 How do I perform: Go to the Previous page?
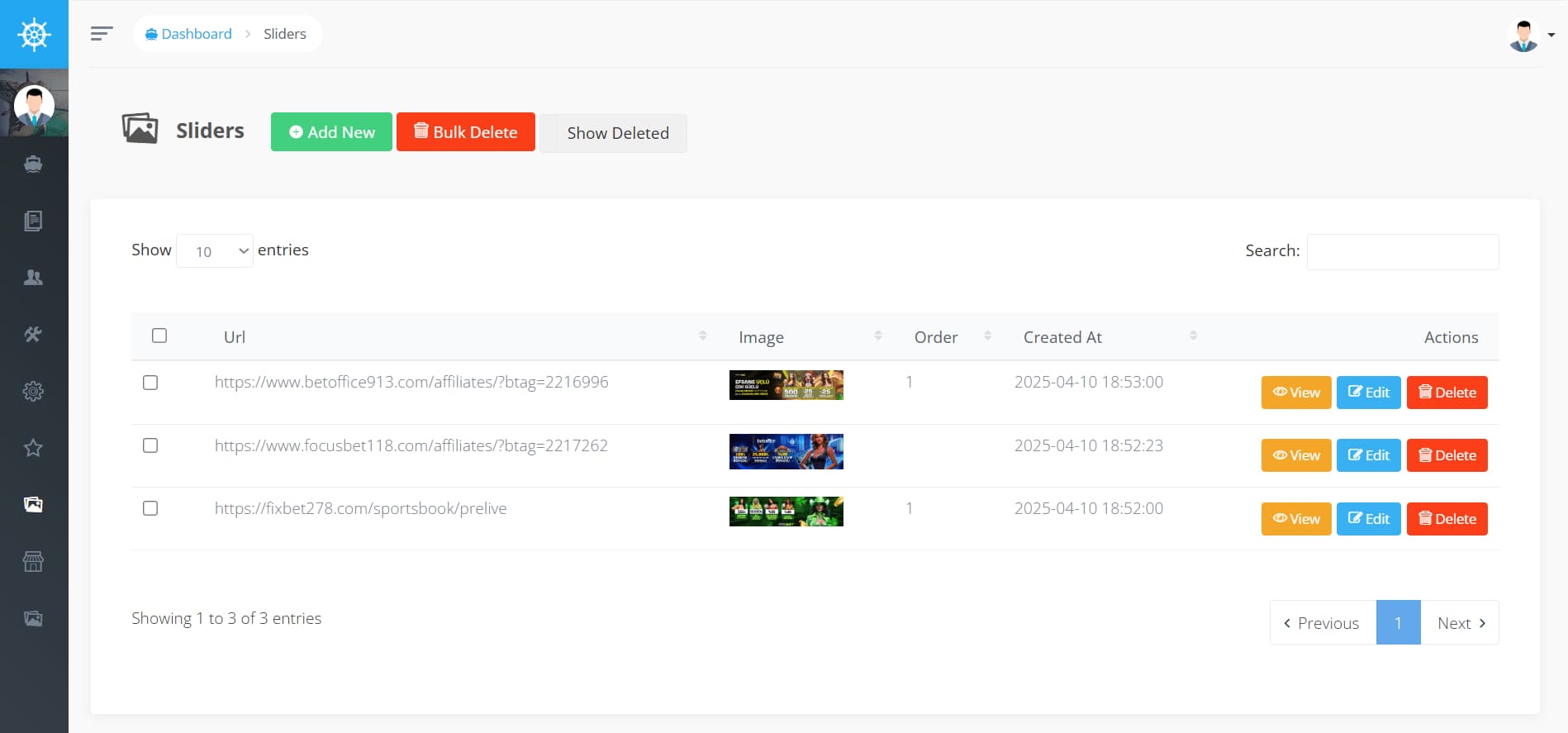click(x=1323, y=622)
